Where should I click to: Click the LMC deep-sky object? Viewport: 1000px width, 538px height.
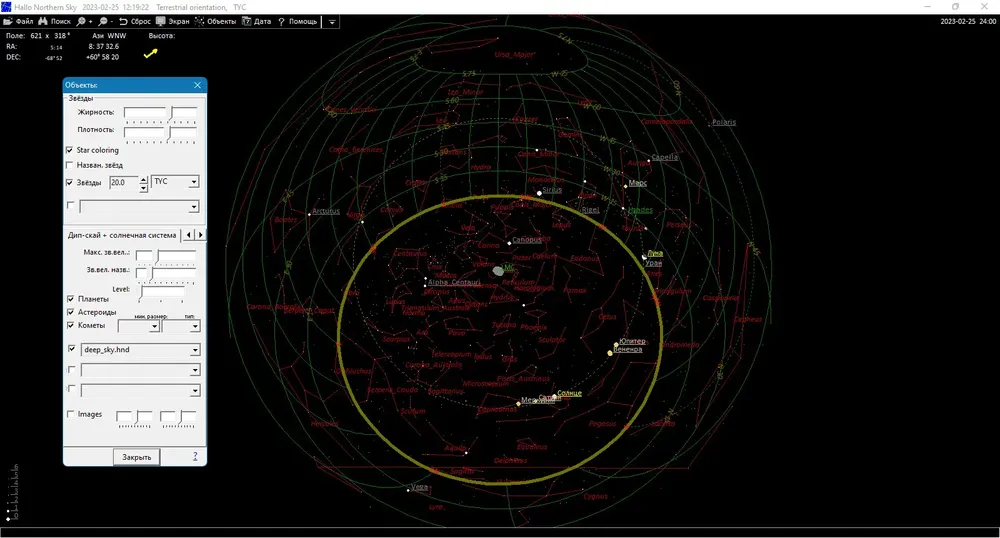pyautogui.click(x=499, y=271)
